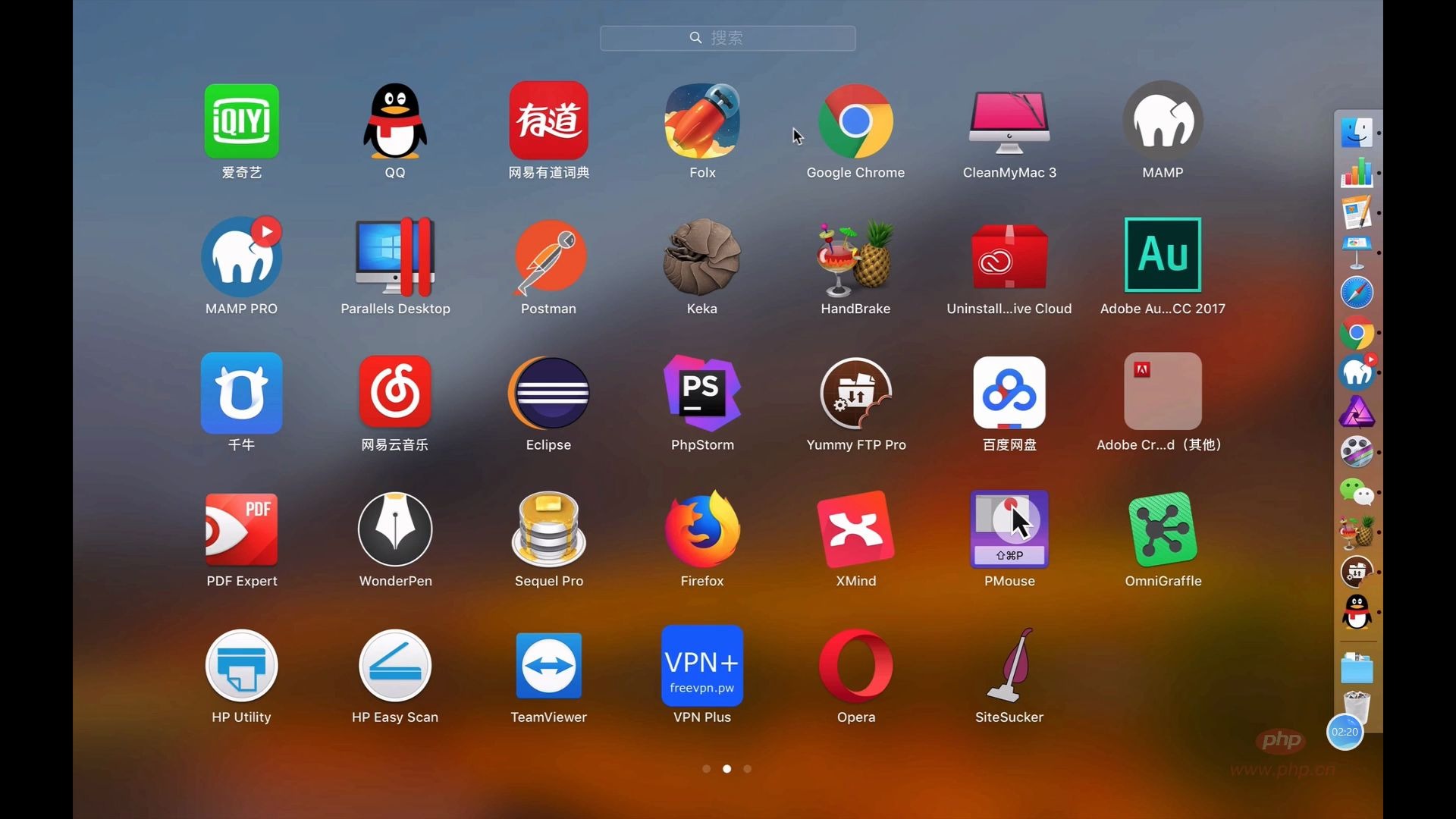Launch HandBrake from the Launchpad grid

[x=855, y=256]
